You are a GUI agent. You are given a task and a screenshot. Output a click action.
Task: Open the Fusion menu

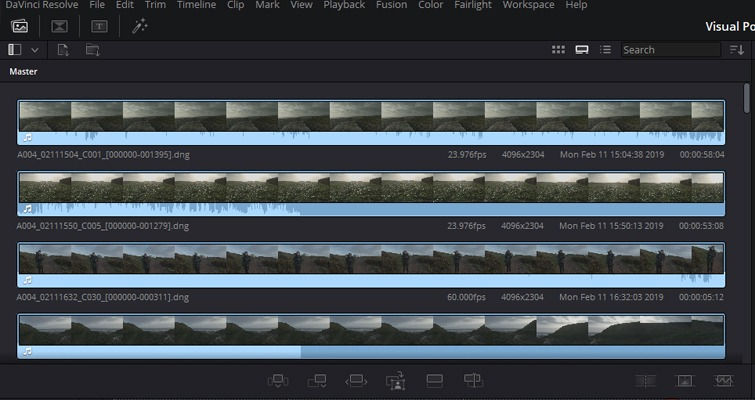coord(391,5)
